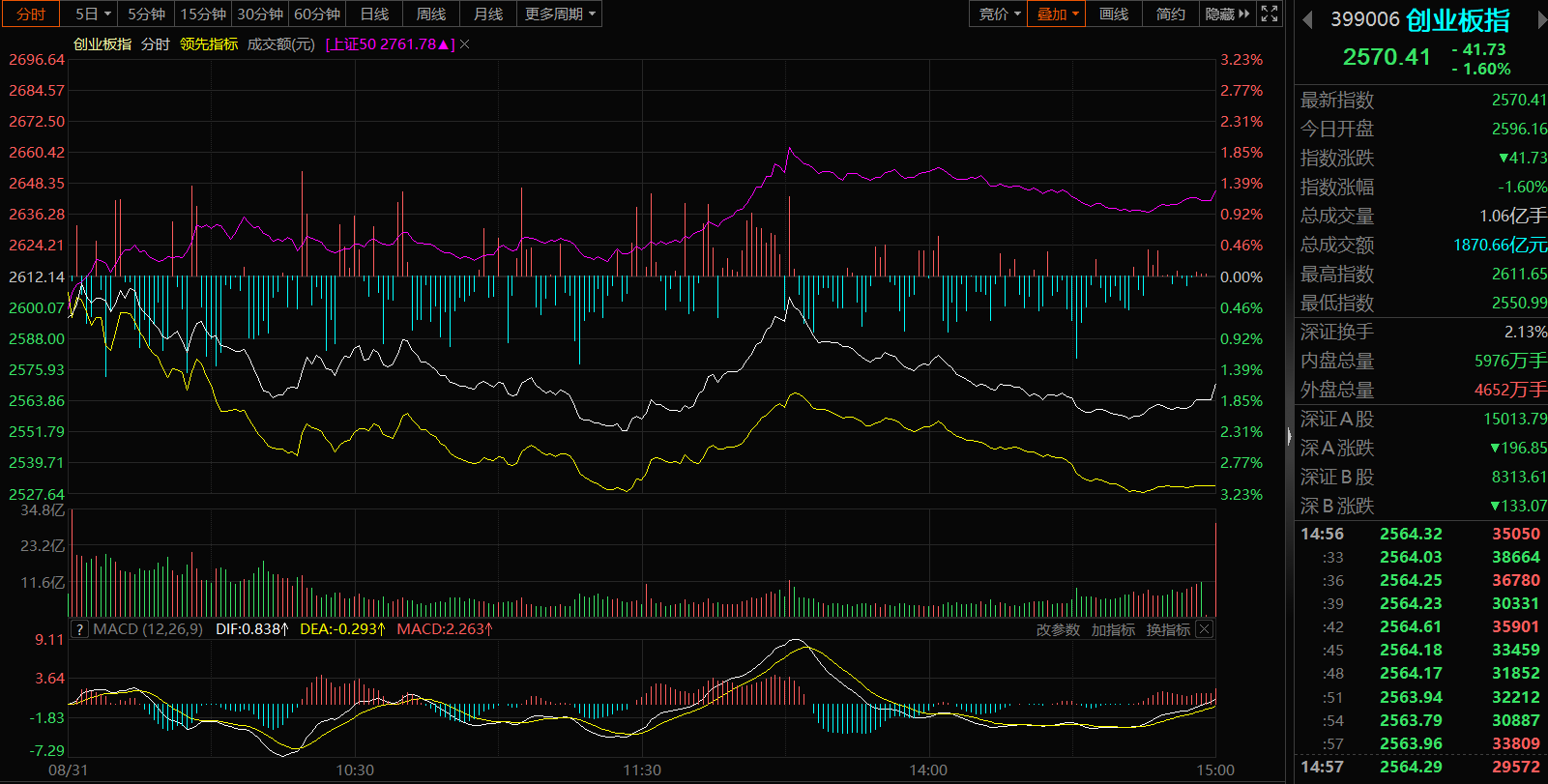
Task: Click the MACD (12,26,9) indicator label
Action: pyautogui.click(x=148, y=629)
